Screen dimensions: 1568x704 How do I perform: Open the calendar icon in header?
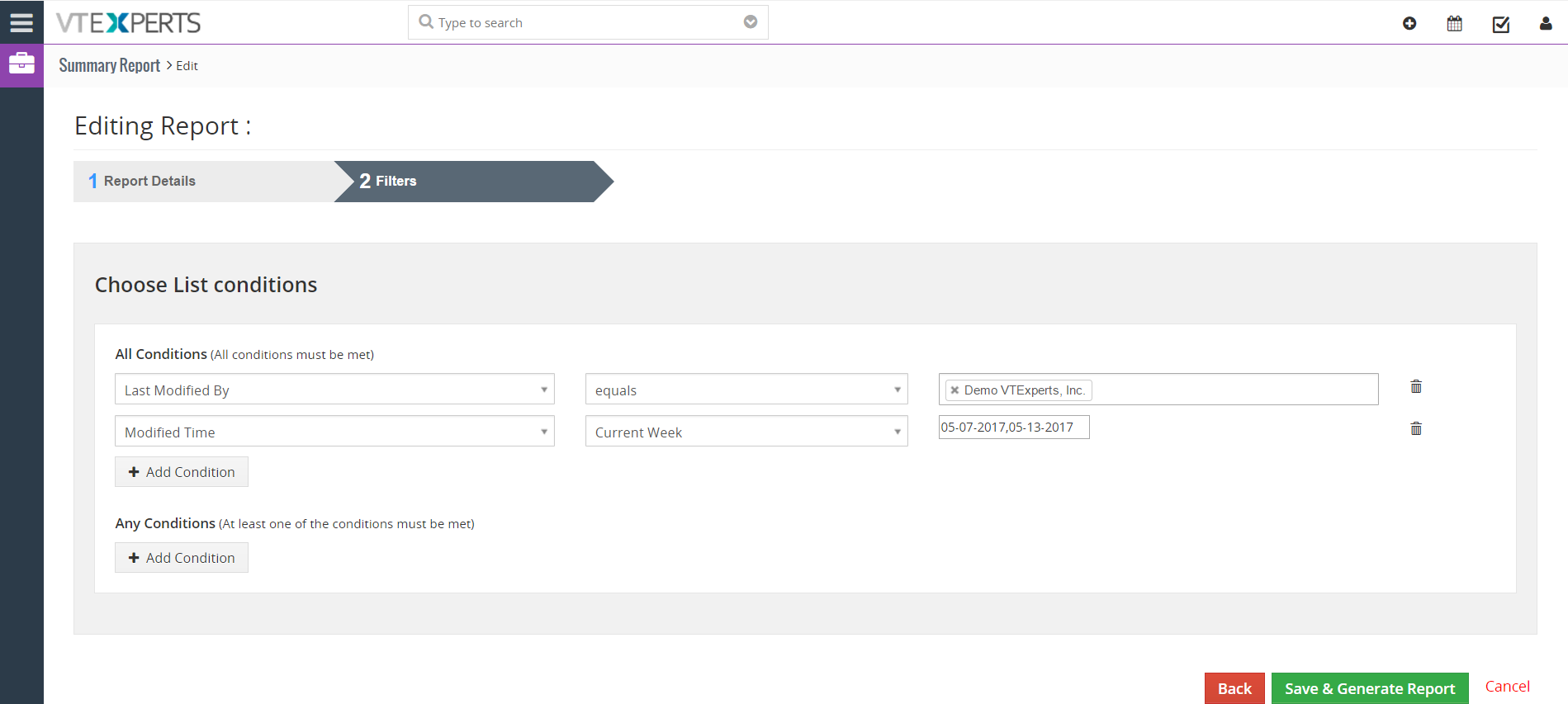coord(1455,23)
